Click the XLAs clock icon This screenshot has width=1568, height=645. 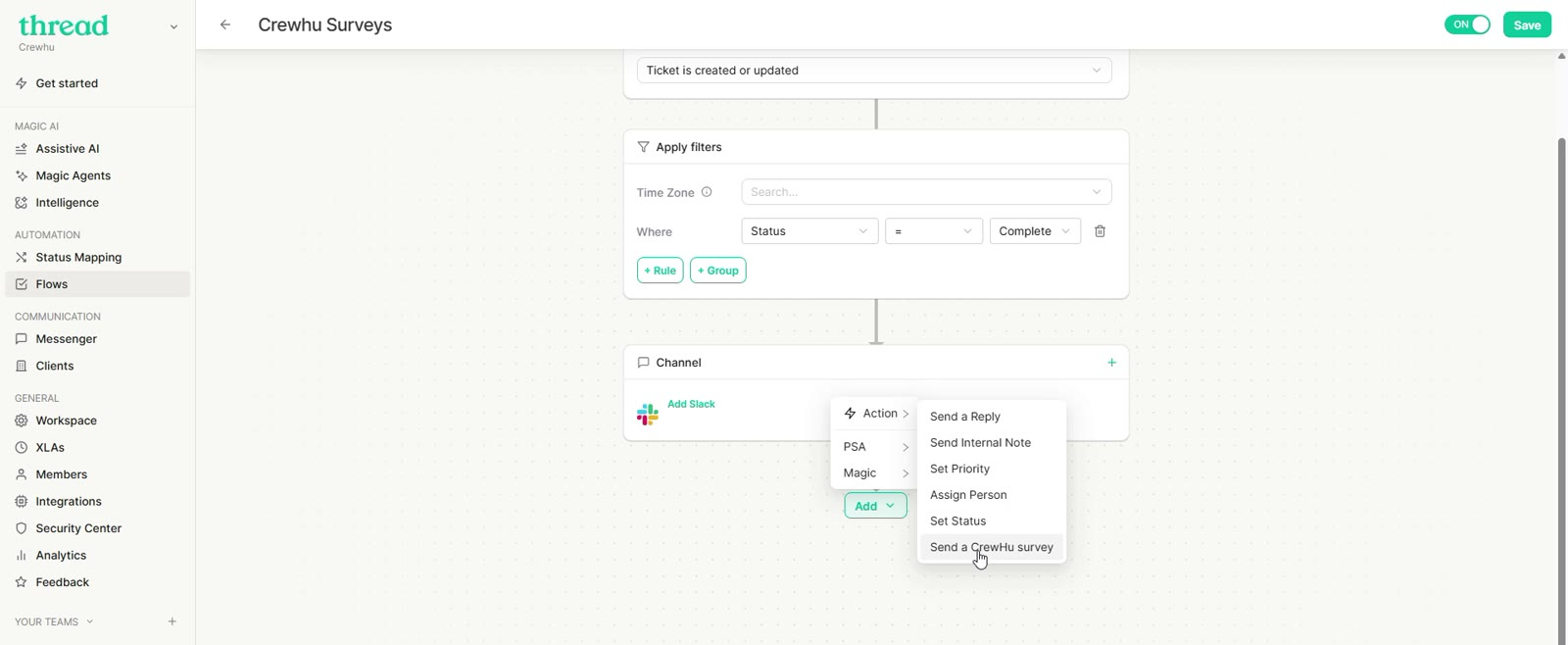point(22,448)
